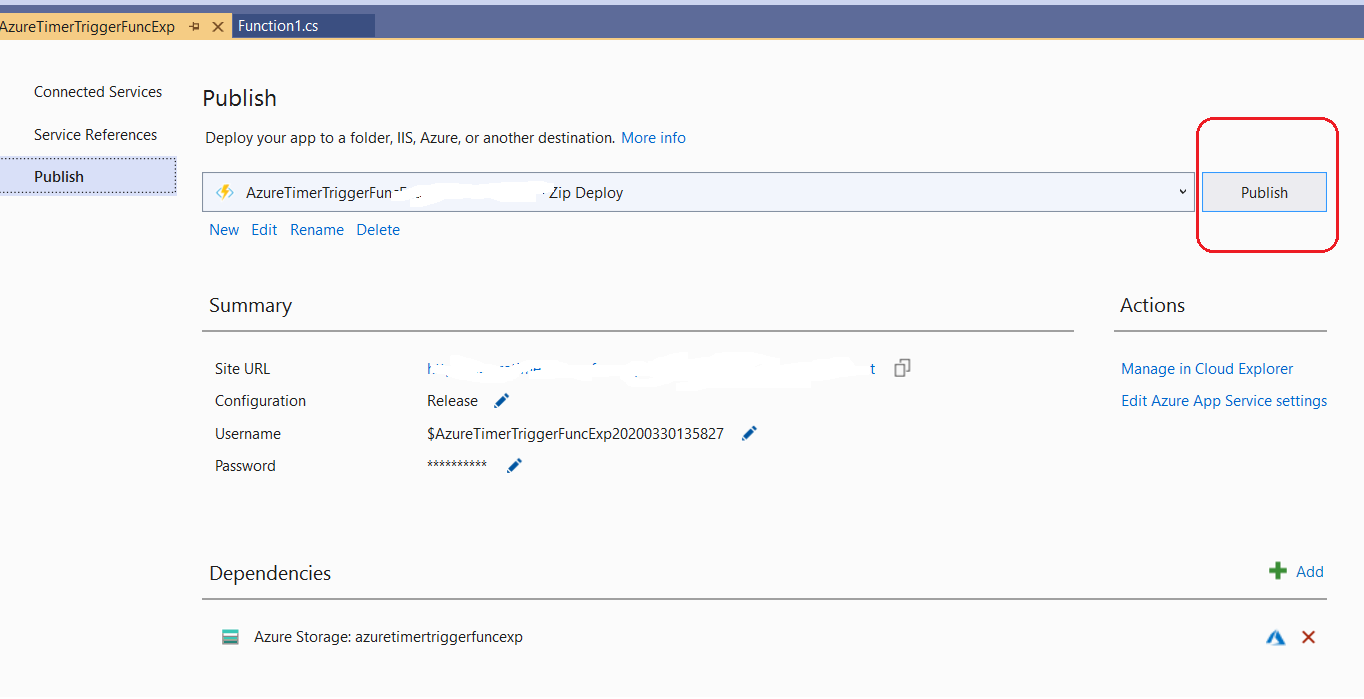This screenshot has width=1364, height=699.
Task: Edit the publish profile
Action: pyautogui.click(x=264, y=230)
